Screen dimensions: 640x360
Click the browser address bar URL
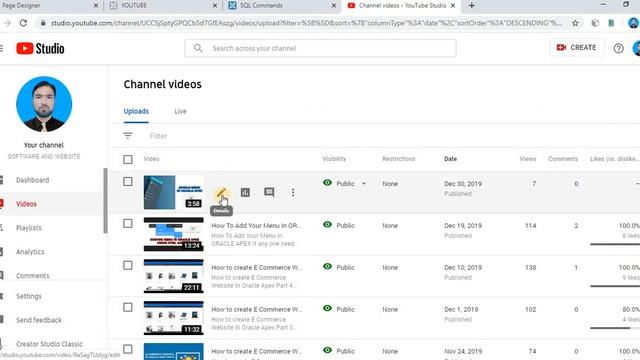(x=306, y=23)
